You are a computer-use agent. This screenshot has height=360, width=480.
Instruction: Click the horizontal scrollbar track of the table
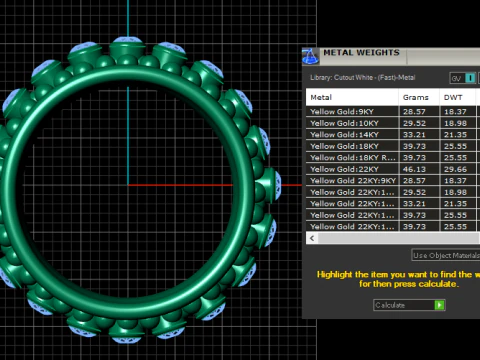(x=399, y=238)
